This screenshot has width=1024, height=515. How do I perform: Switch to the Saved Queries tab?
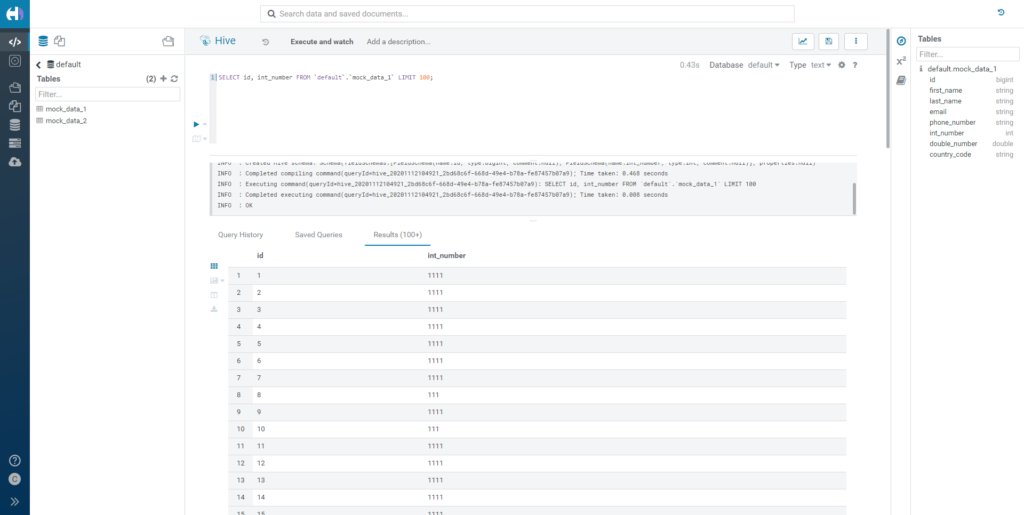[x=318, y=234]
